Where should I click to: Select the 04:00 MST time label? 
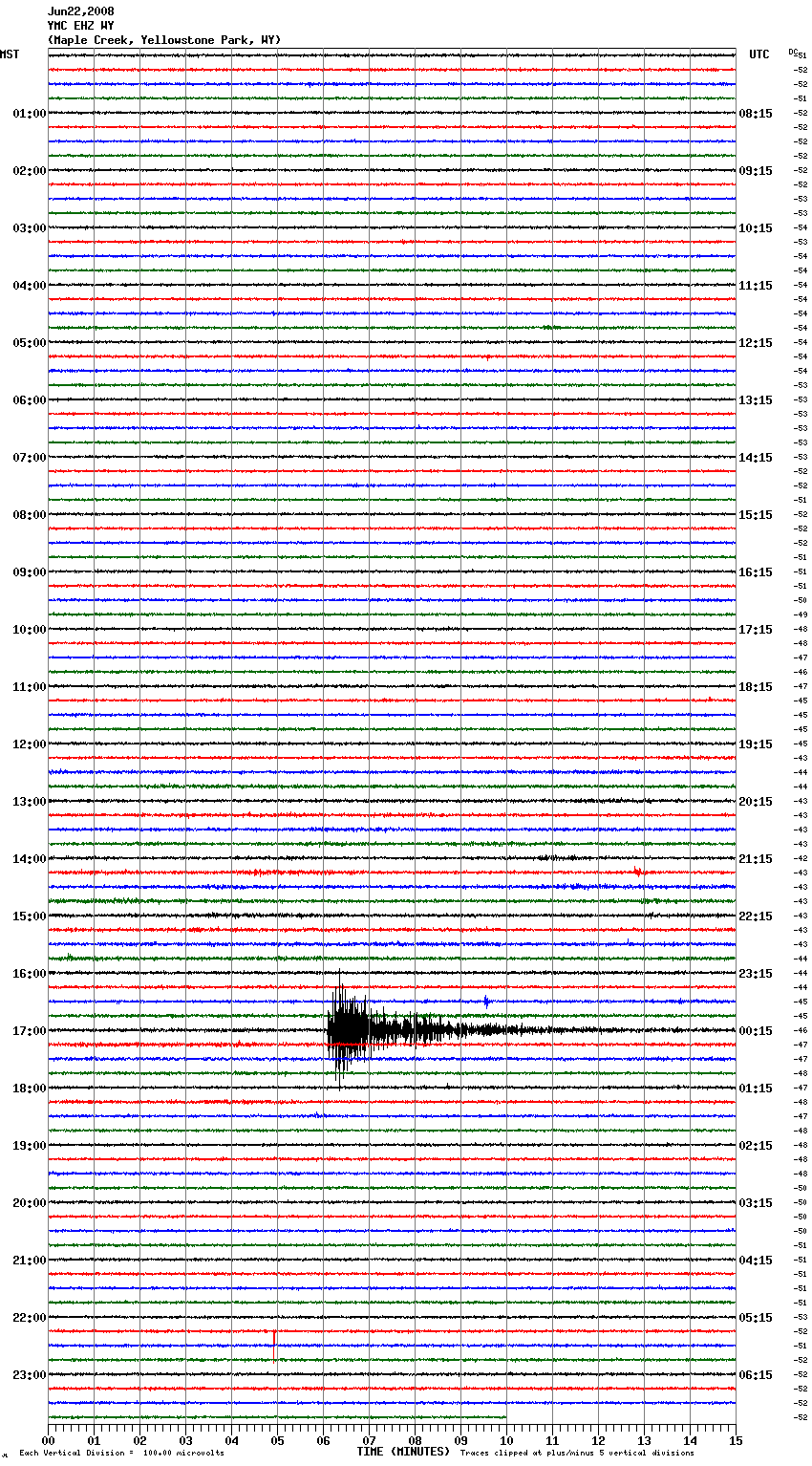[x=30, y=286]
